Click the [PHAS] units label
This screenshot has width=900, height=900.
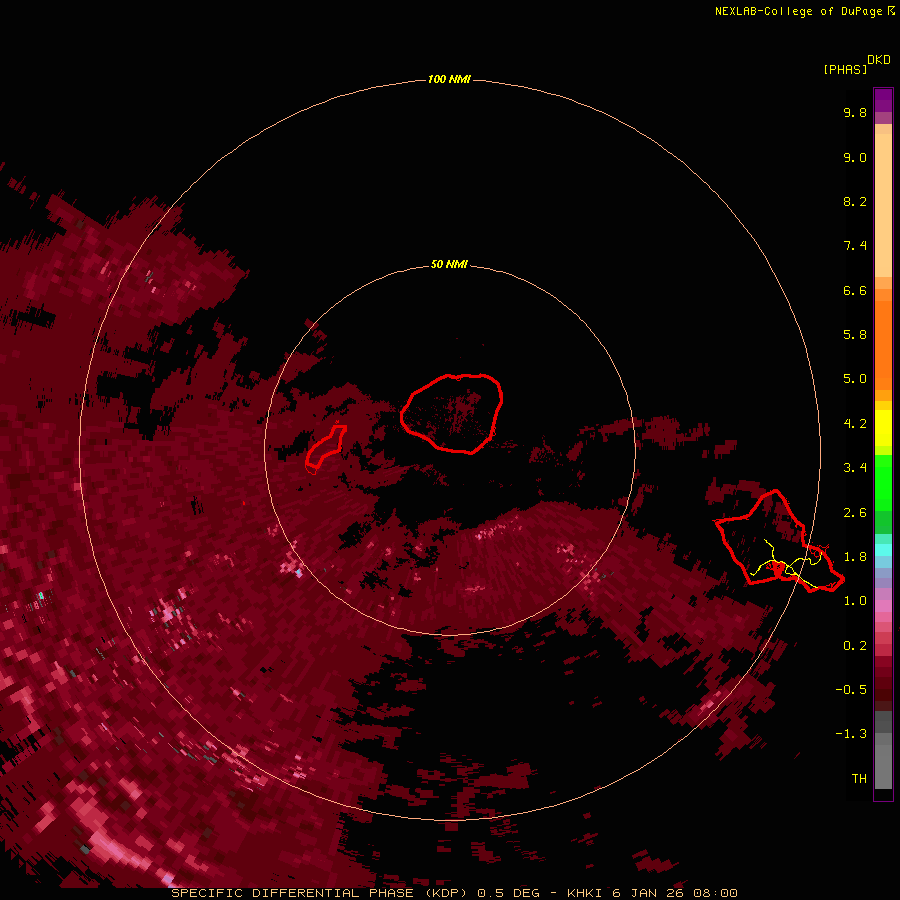coord(845,69)
